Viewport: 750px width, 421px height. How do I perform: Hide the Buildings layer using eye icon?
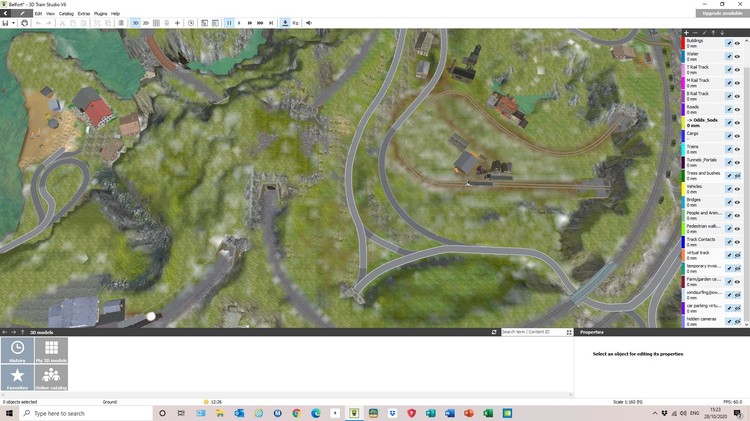click(738, 43)
